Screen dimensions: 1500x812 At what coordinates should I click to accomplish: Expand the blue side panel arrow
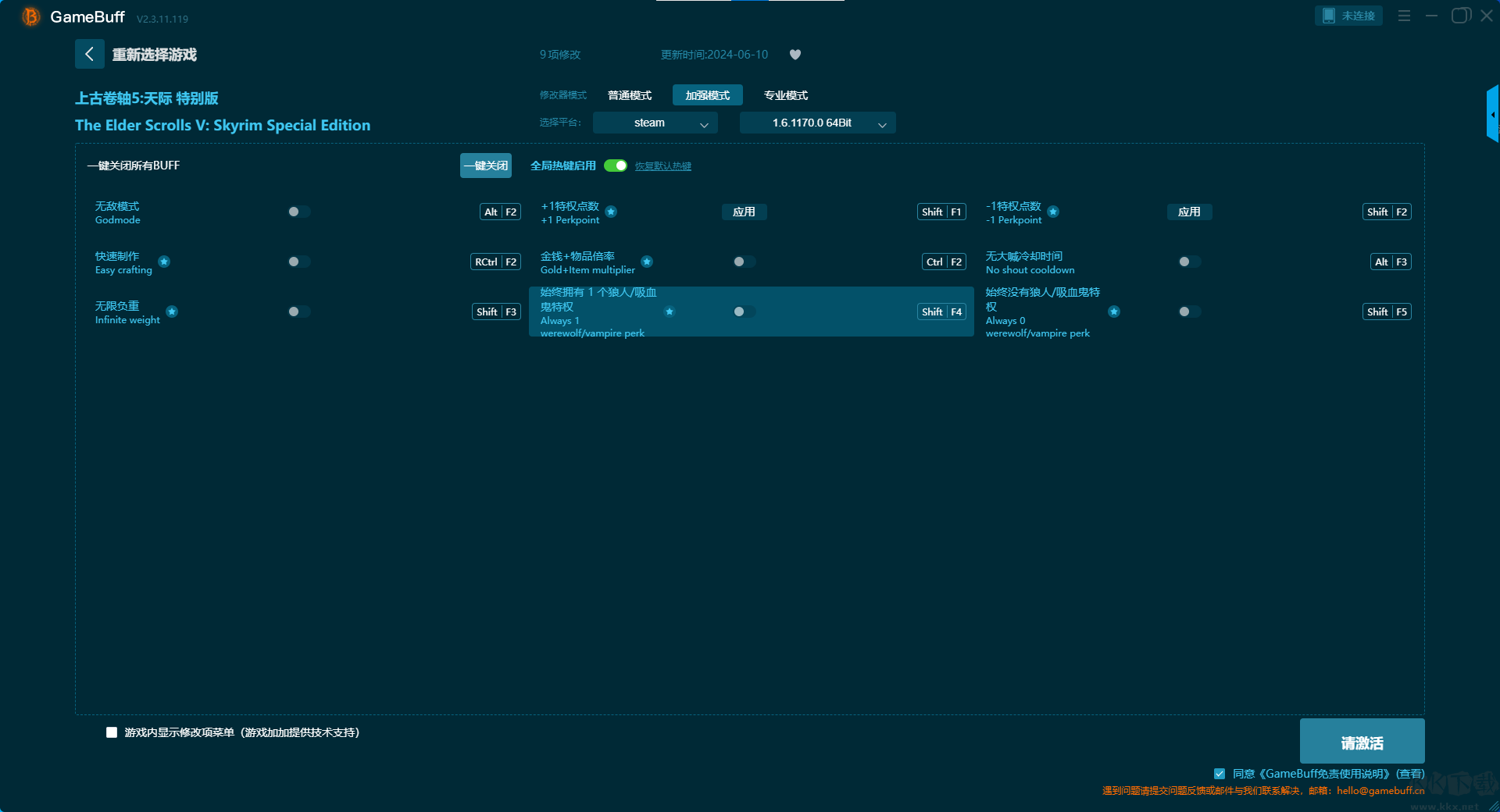click(1492, 115)
